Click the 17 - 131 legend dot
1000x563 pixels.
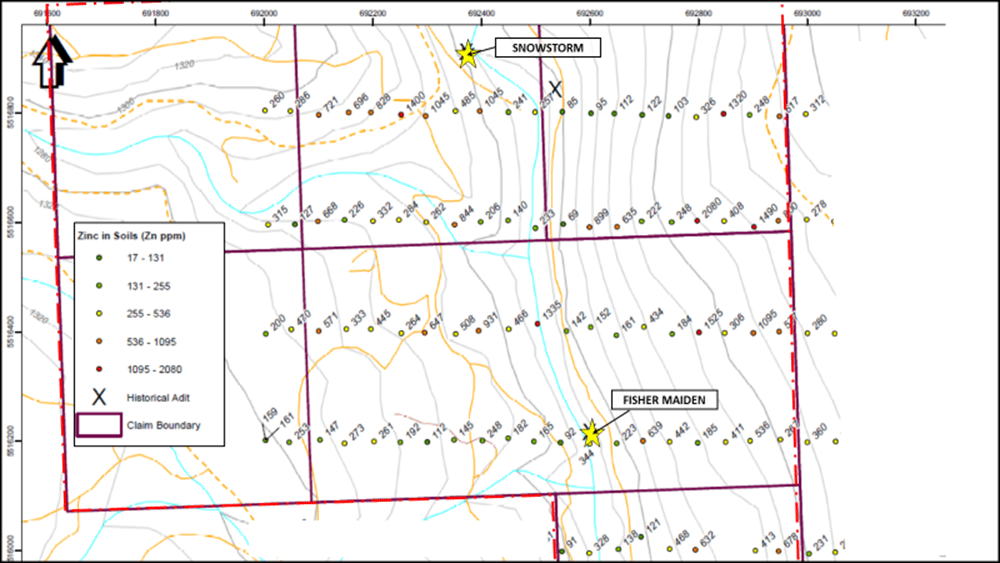(x=98, y=259)
